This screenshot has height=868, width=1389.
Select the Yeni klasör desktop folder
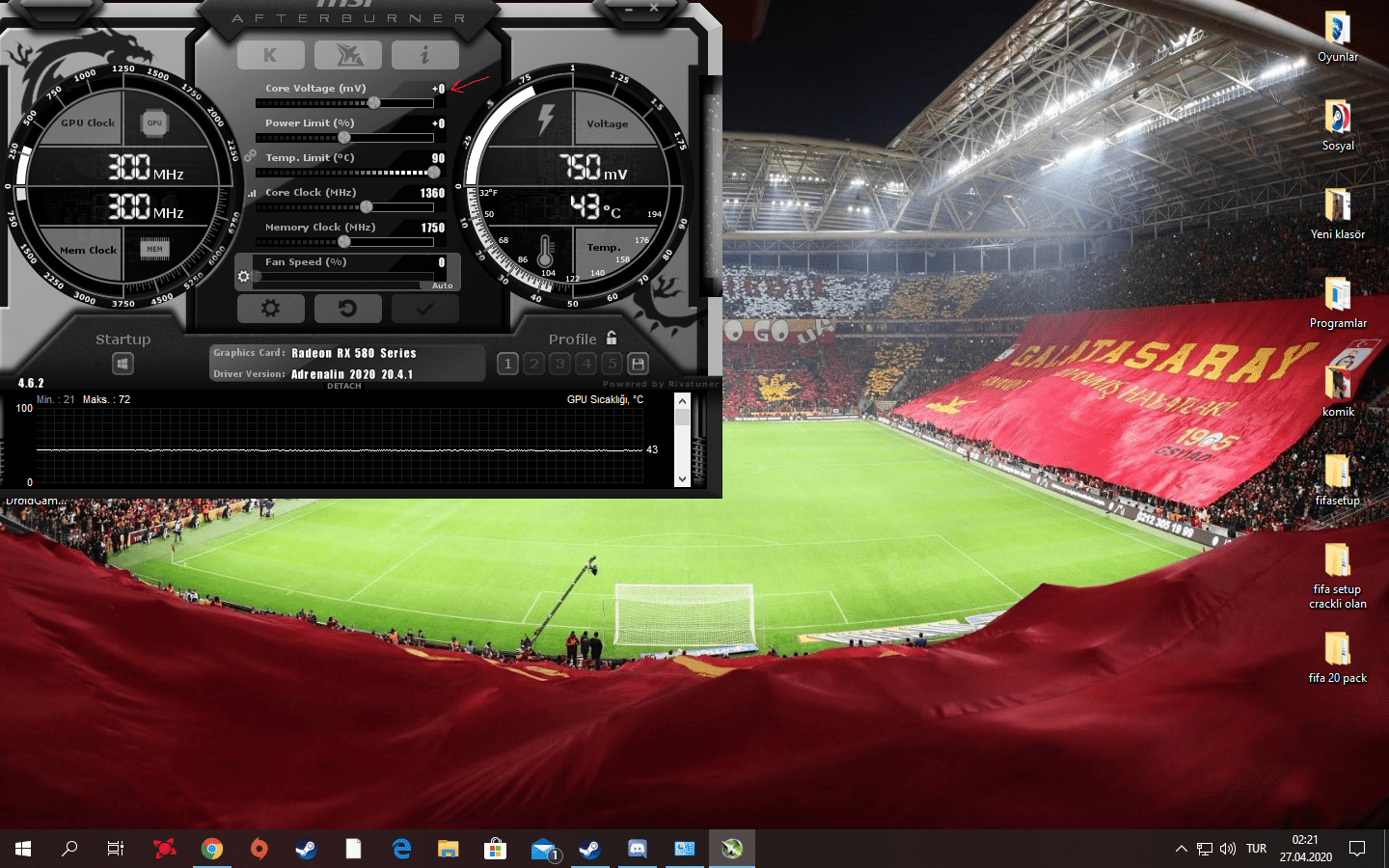tap(1338, 214)
